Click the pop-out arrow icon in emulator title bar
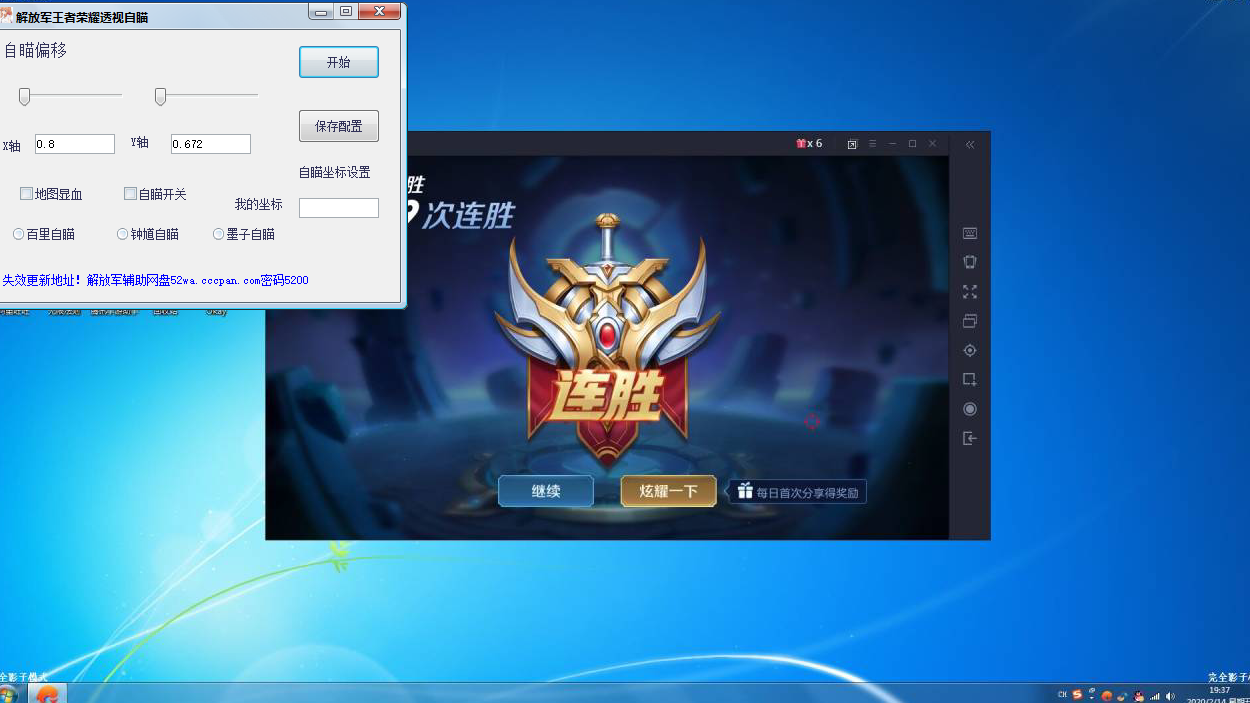Screen dimensions: 1250x703 click(852, 144)
